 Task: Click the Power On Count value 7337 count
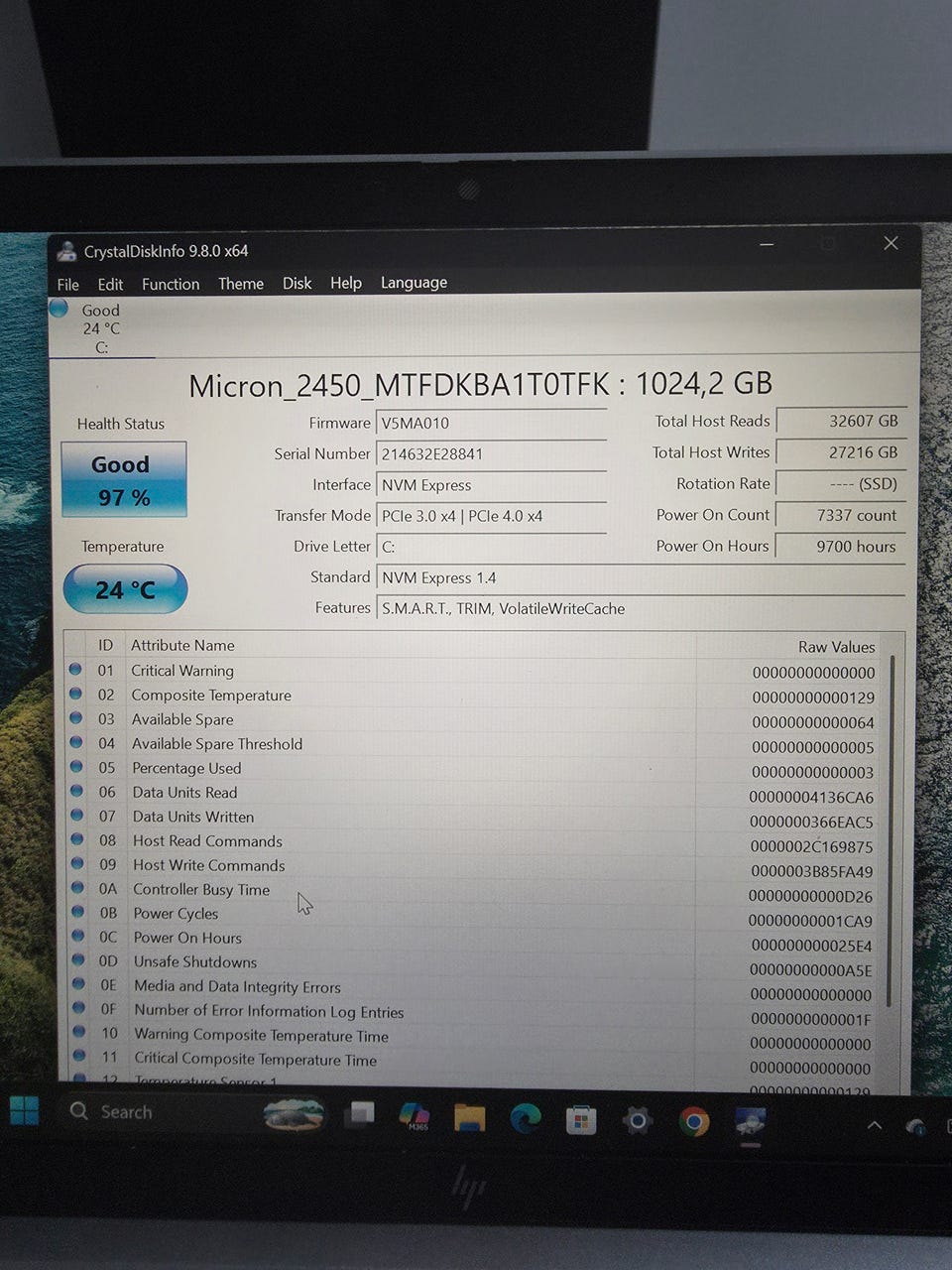coord(840,515)
